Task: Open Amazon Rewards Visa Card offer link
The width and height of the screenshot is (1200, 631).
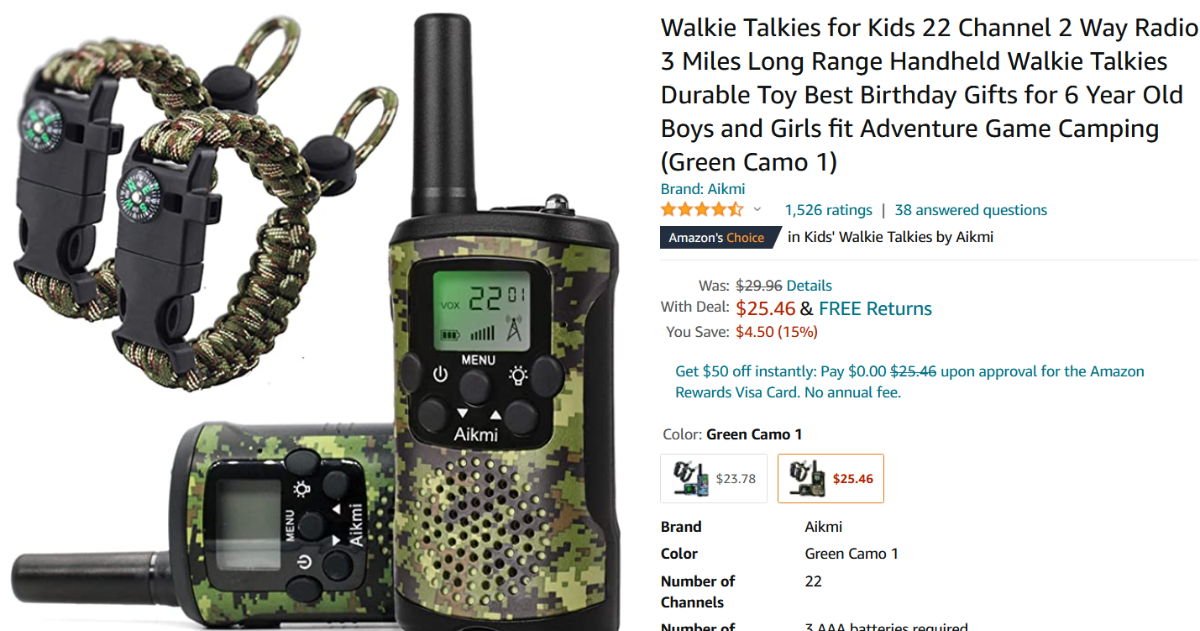Action: pos(910,382)
